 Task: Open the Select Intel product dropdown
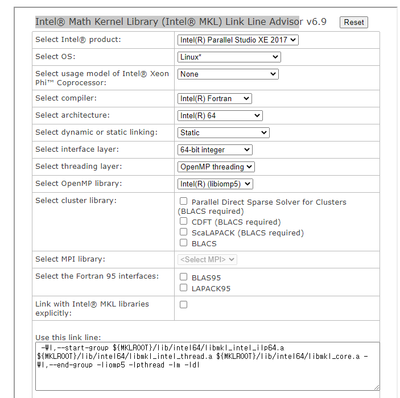pos(238,40)
